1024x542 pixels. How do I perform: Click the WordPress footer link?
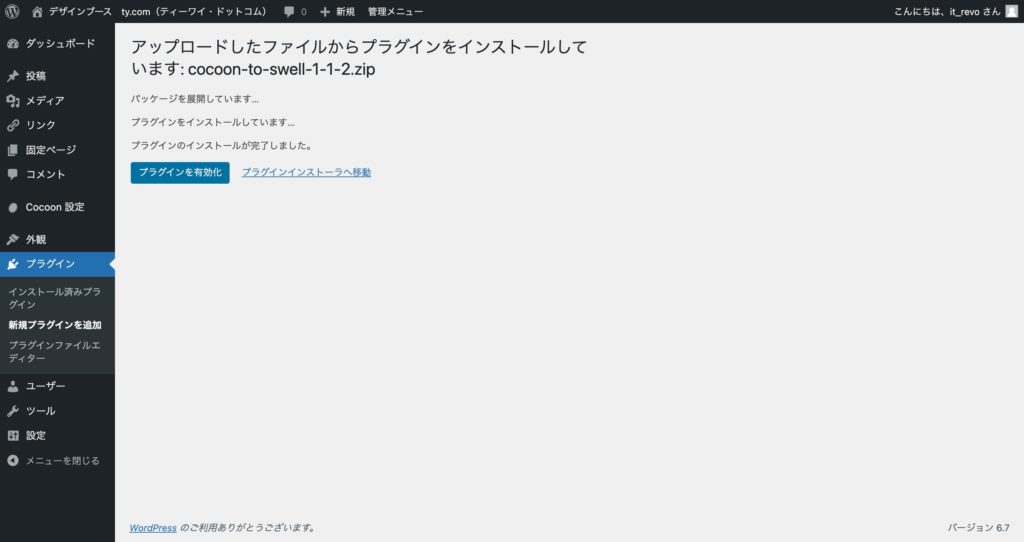coord(153,527)
